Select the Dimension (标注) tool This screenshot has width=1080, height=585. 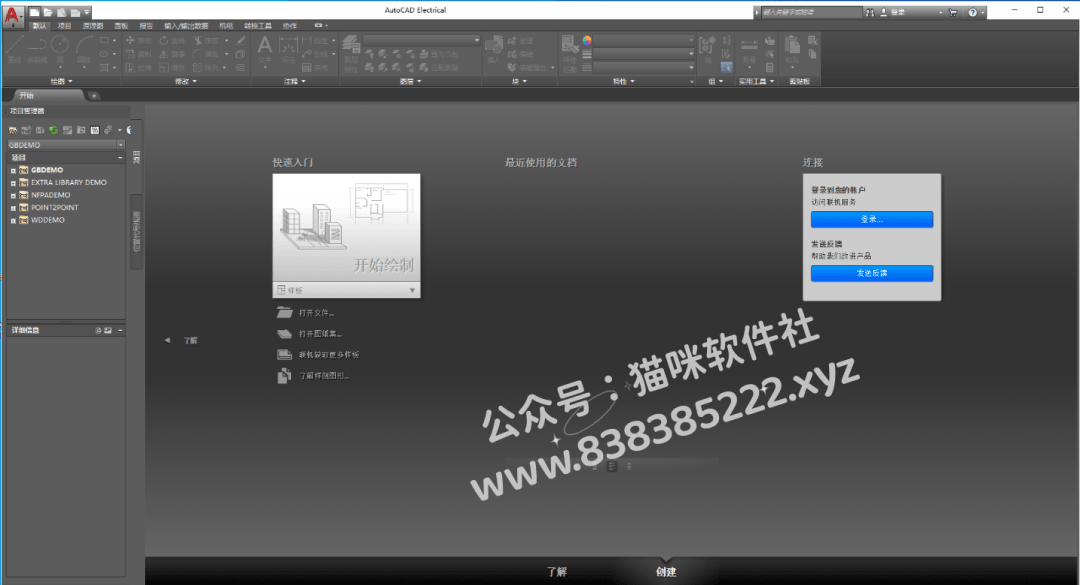tap(288, 50)
